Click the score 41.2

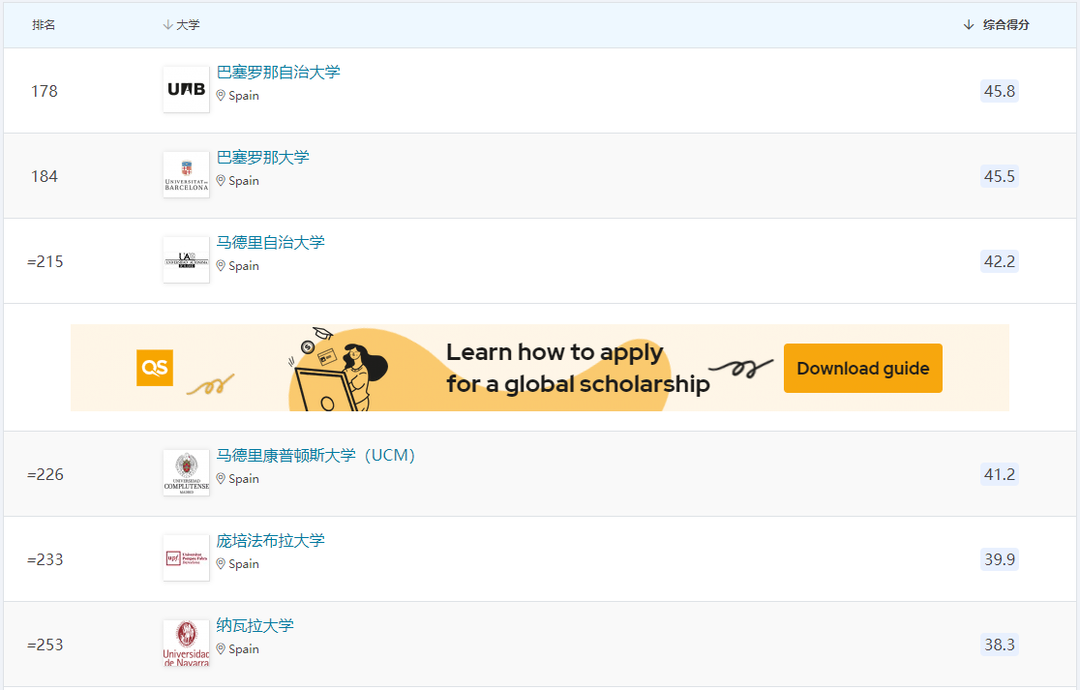click(999, 474)
